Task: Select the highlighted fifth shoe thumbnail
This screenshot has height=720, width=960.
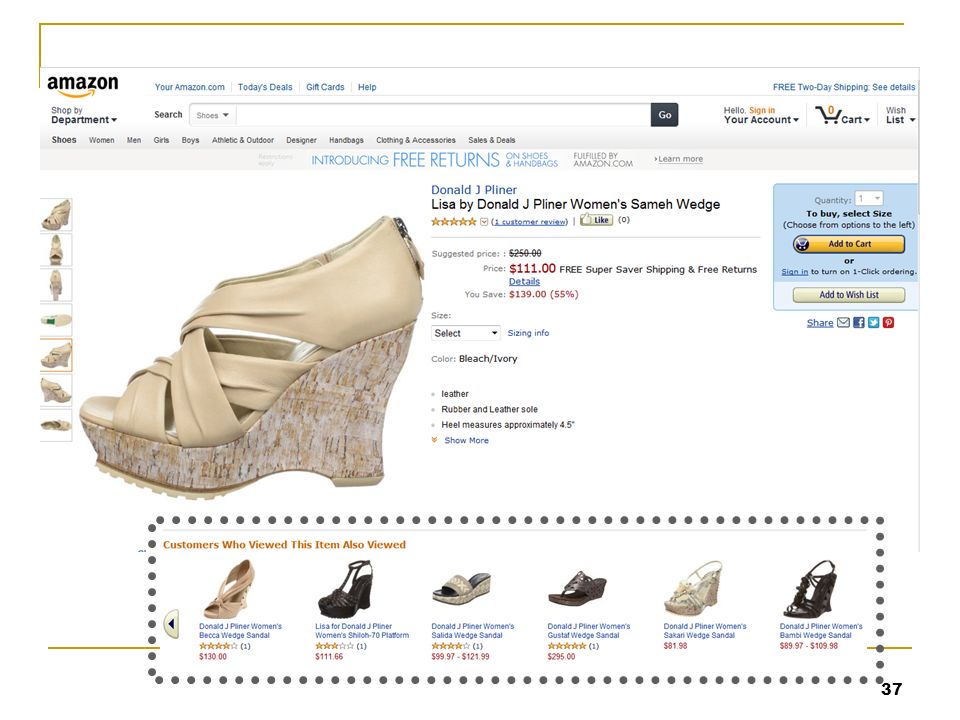Action: 56,355
